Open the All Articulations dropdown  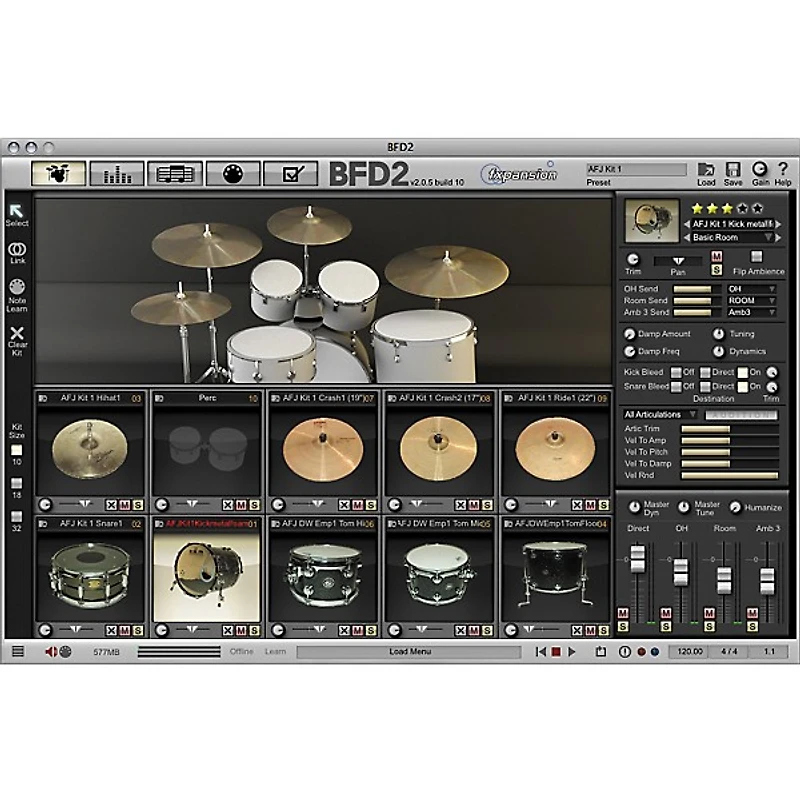point(660,414)
